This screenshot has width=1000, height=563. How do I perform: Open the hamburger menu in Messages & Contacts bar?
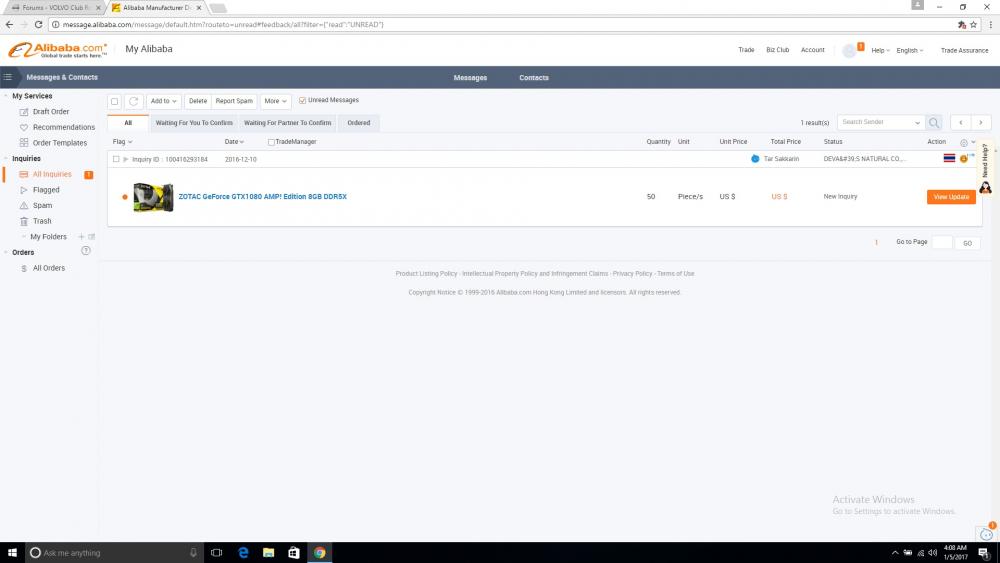click(x=8, y=77)
